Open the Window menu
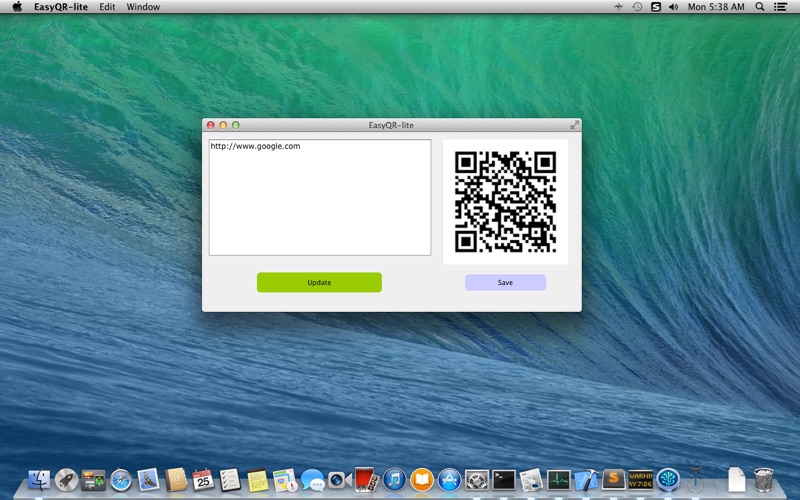The width and height of the screenshot is (800, 500). tap(143, 7)
